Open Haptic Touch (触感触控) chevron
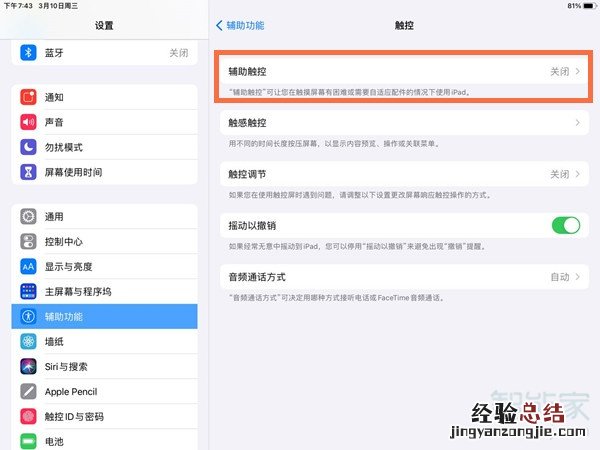Viewport: 600px width, 450px height. [577, 122]
